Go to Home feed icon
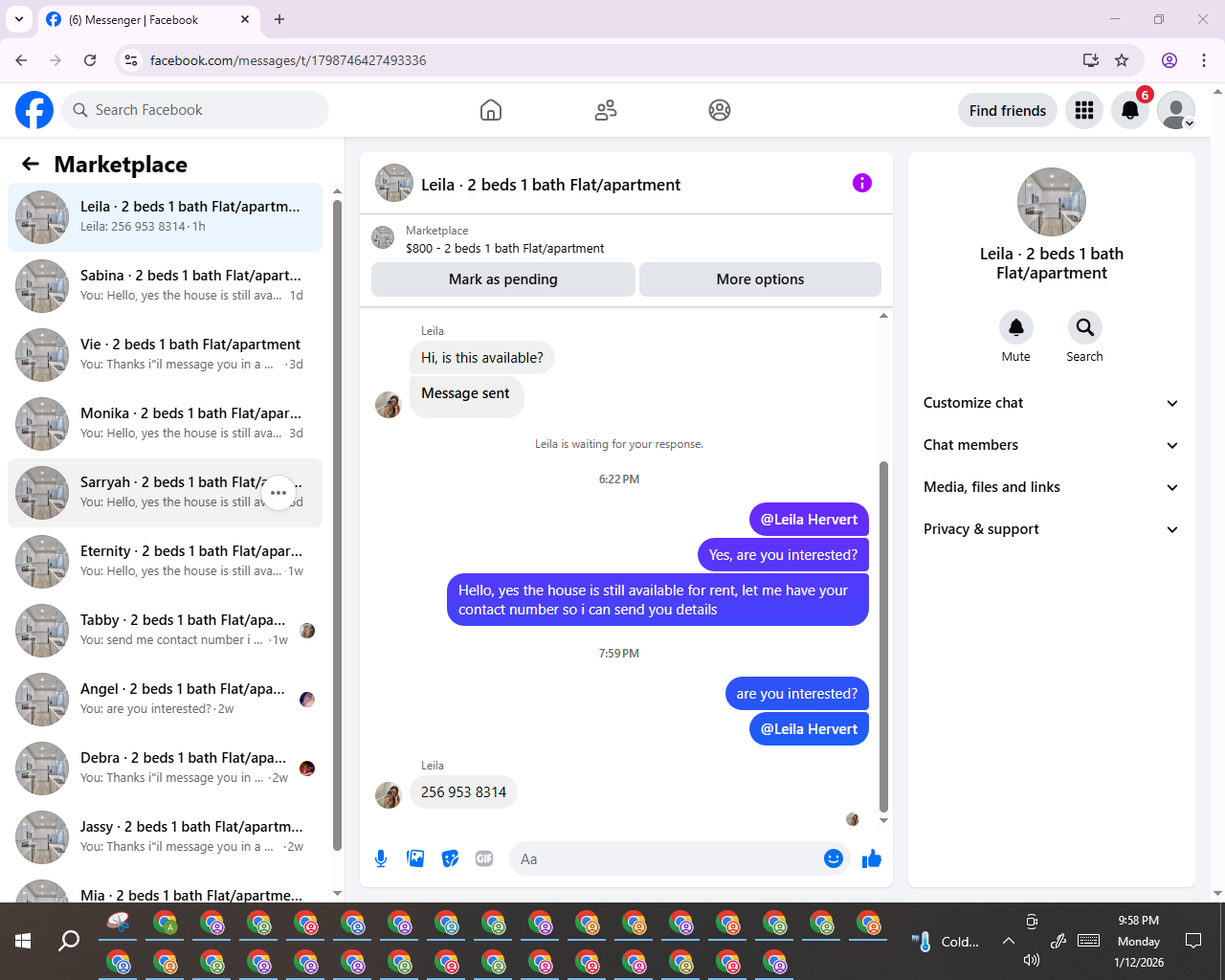The width and height of the screenshot is (1225, 980). pos(491,110)
